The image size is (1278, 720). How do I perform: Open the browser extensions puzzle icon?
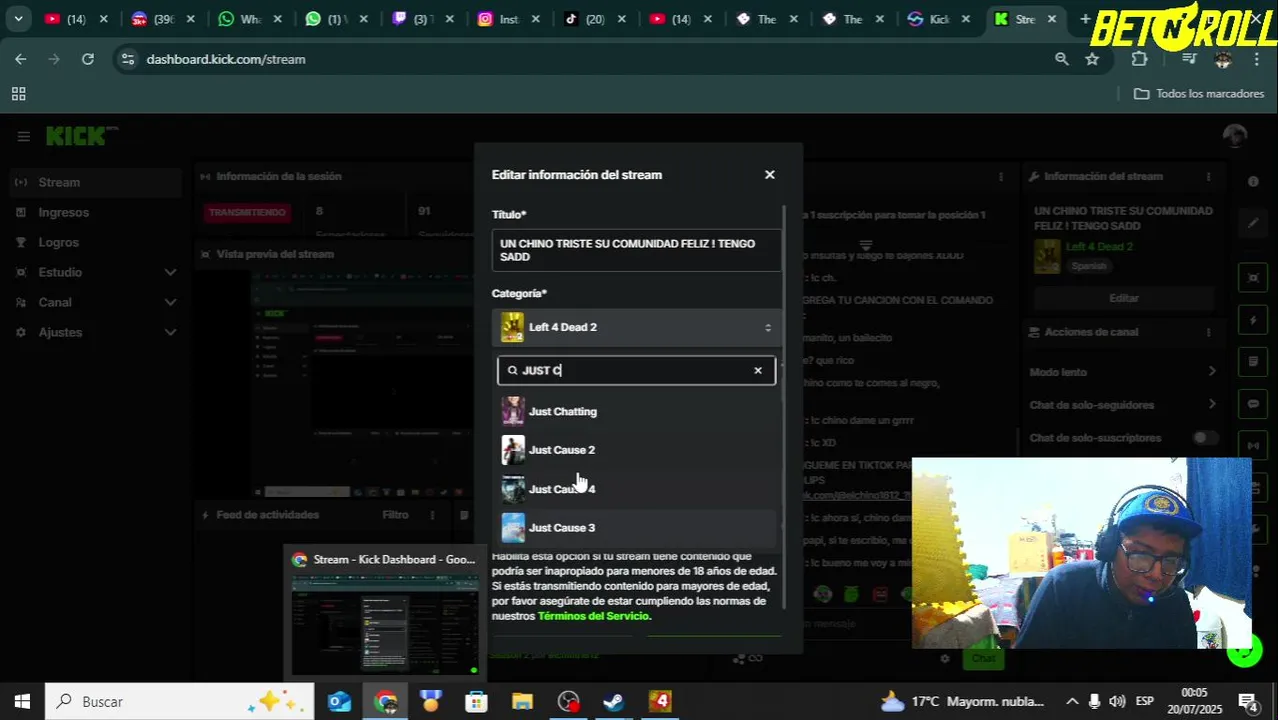click(1139, 59)
